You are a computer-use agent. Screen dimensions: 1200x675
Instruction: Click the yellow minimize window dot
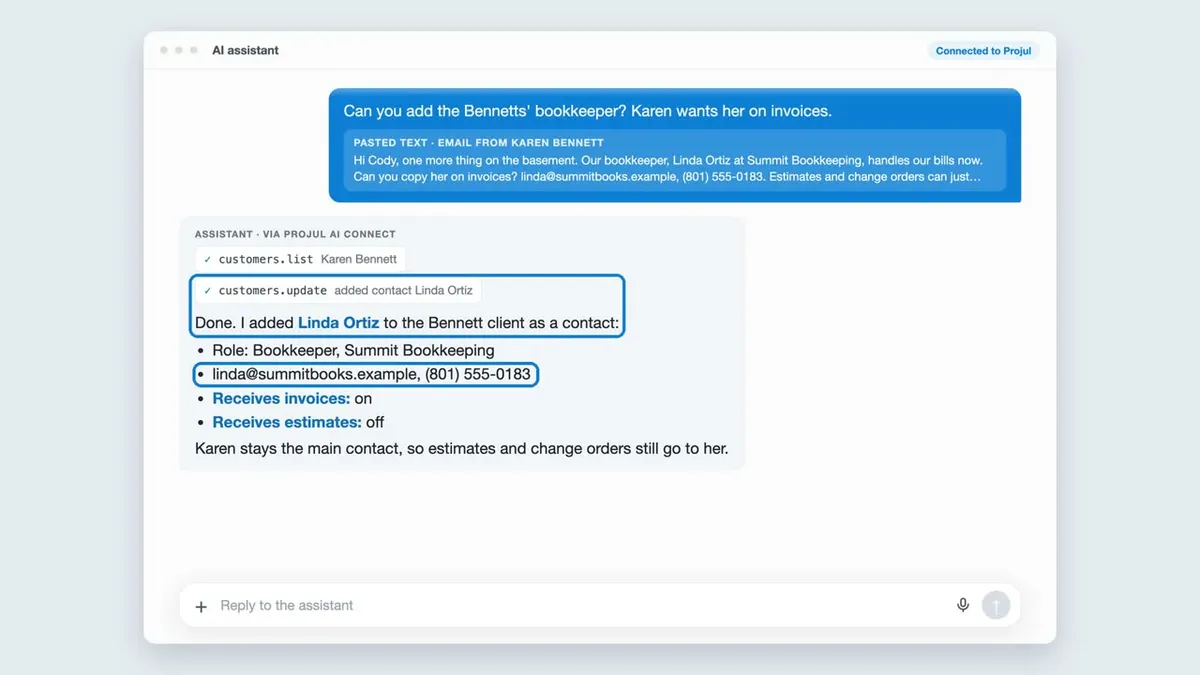pos(179,50)
